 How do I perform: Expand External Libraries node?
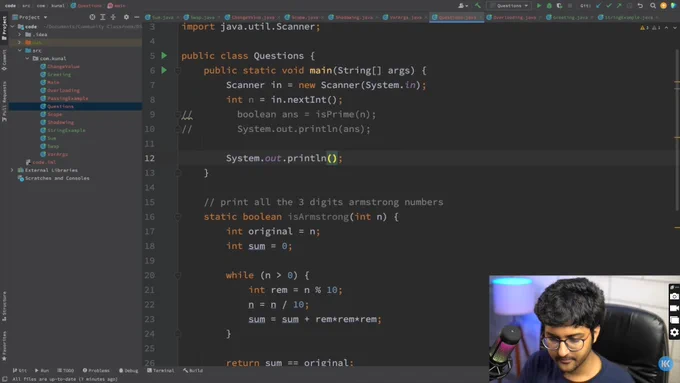(x=12, y=170)
